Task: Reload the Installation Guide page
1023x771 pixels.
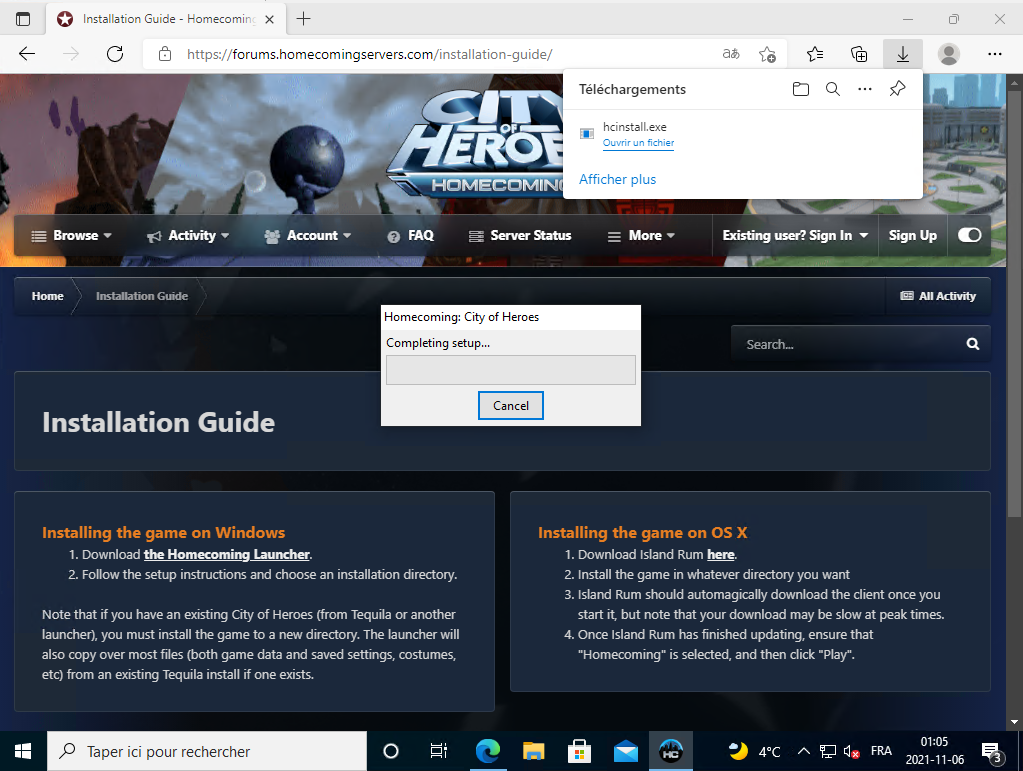Action: tap(115, 54)
